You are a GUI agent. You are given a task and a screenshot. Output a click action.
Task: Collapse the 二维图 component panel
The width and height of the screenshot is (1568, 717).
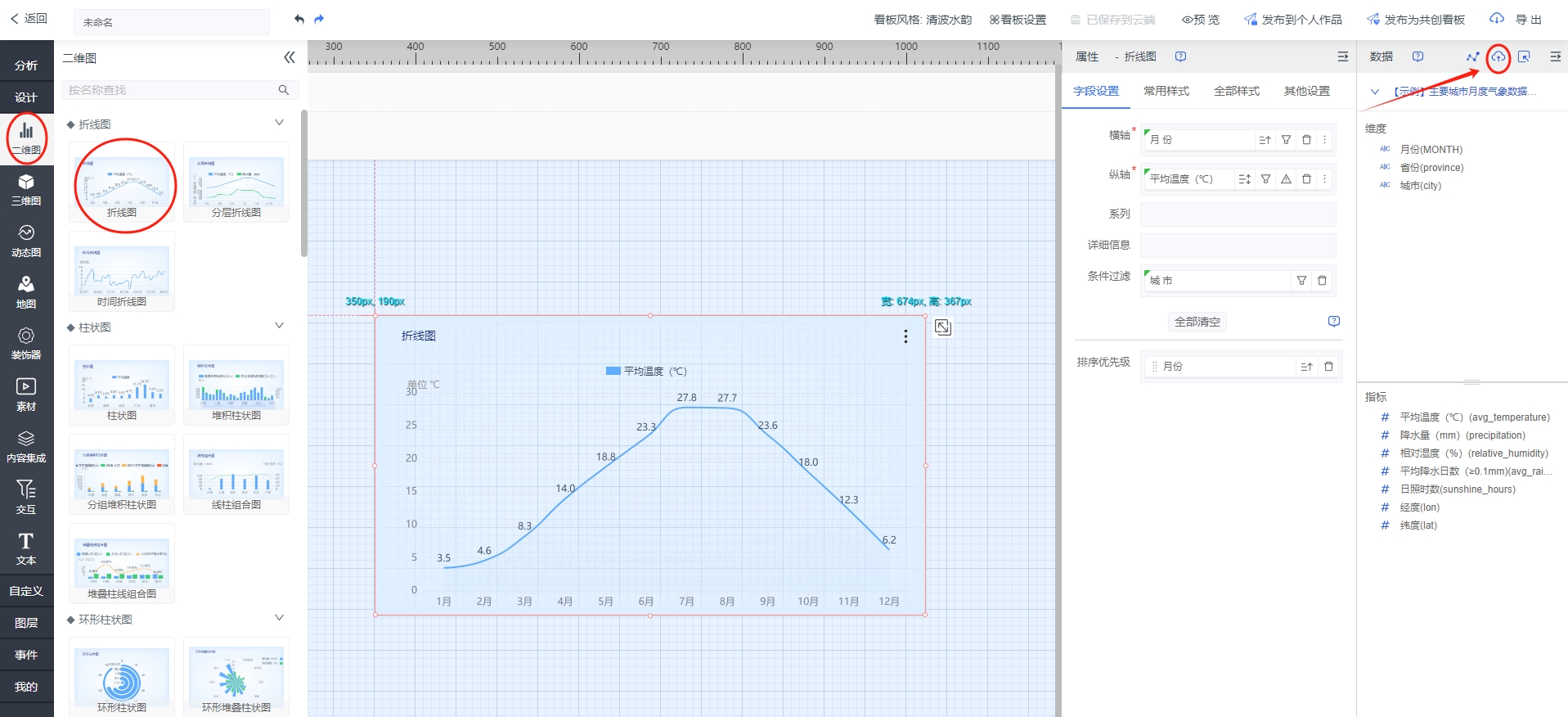289,57
